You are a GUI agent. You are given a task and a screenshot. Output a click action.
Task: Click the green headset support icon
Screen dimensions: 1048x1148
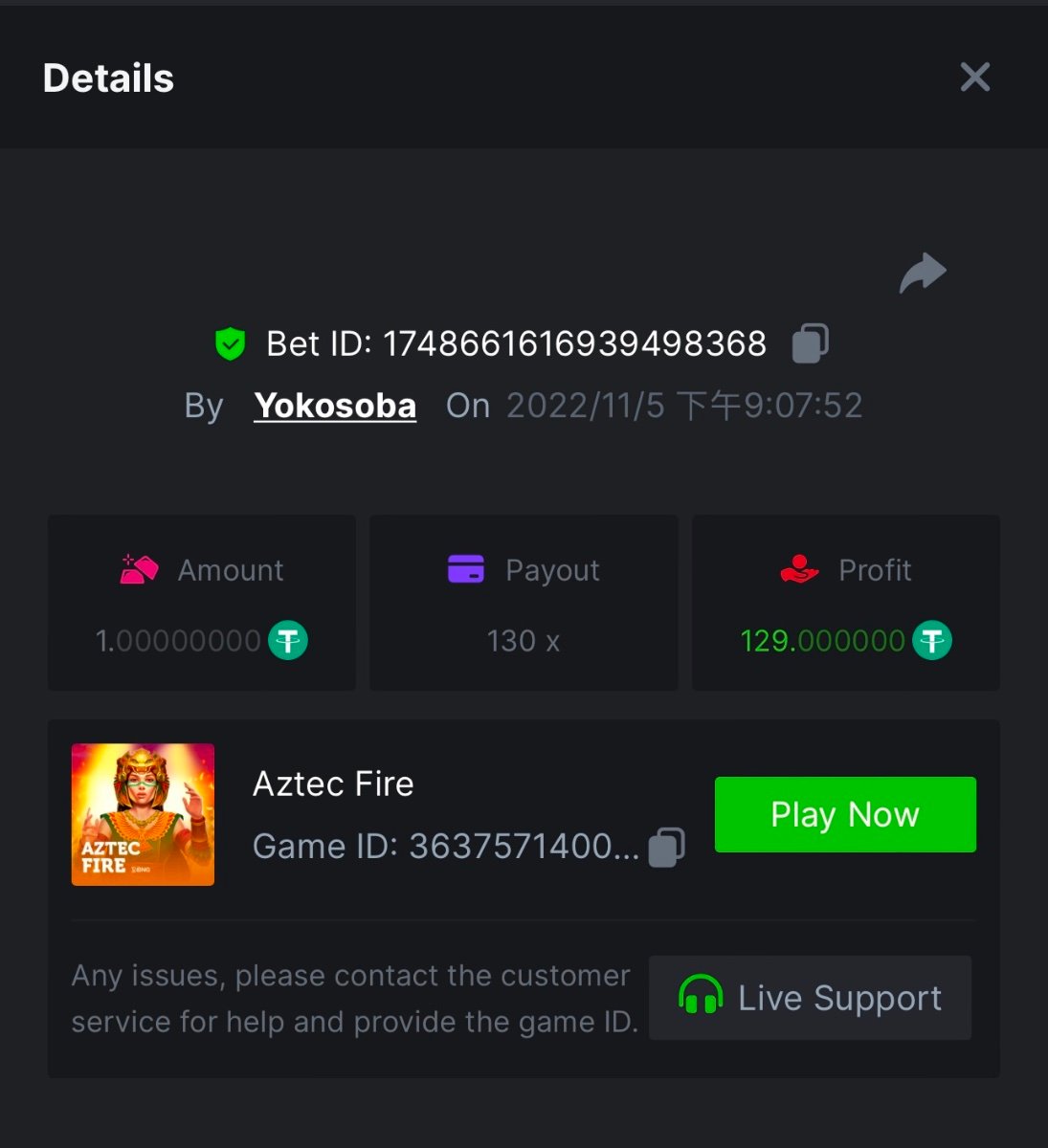point(700,996)
